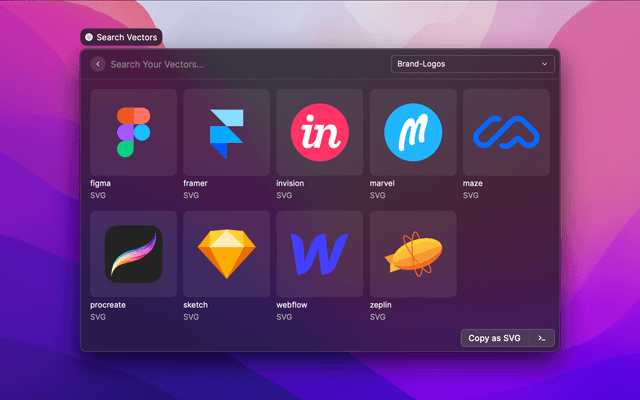Viewport: 640px width, 400px height.
Task: Pick the Webflow logo vector
Action: pyautogui.click(x=319, y=254)
